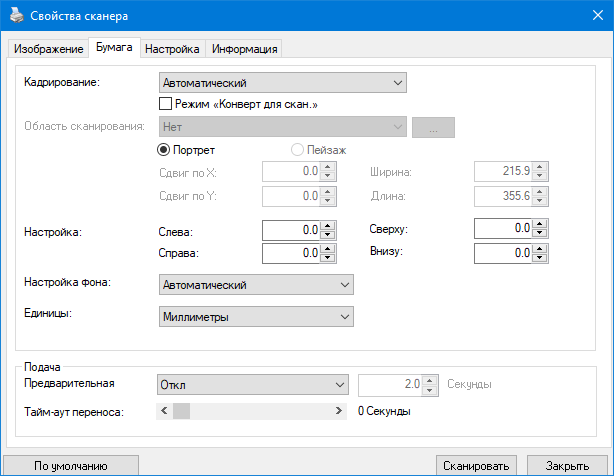Click the scanner icon in the title bar

(x=15, y=16)
